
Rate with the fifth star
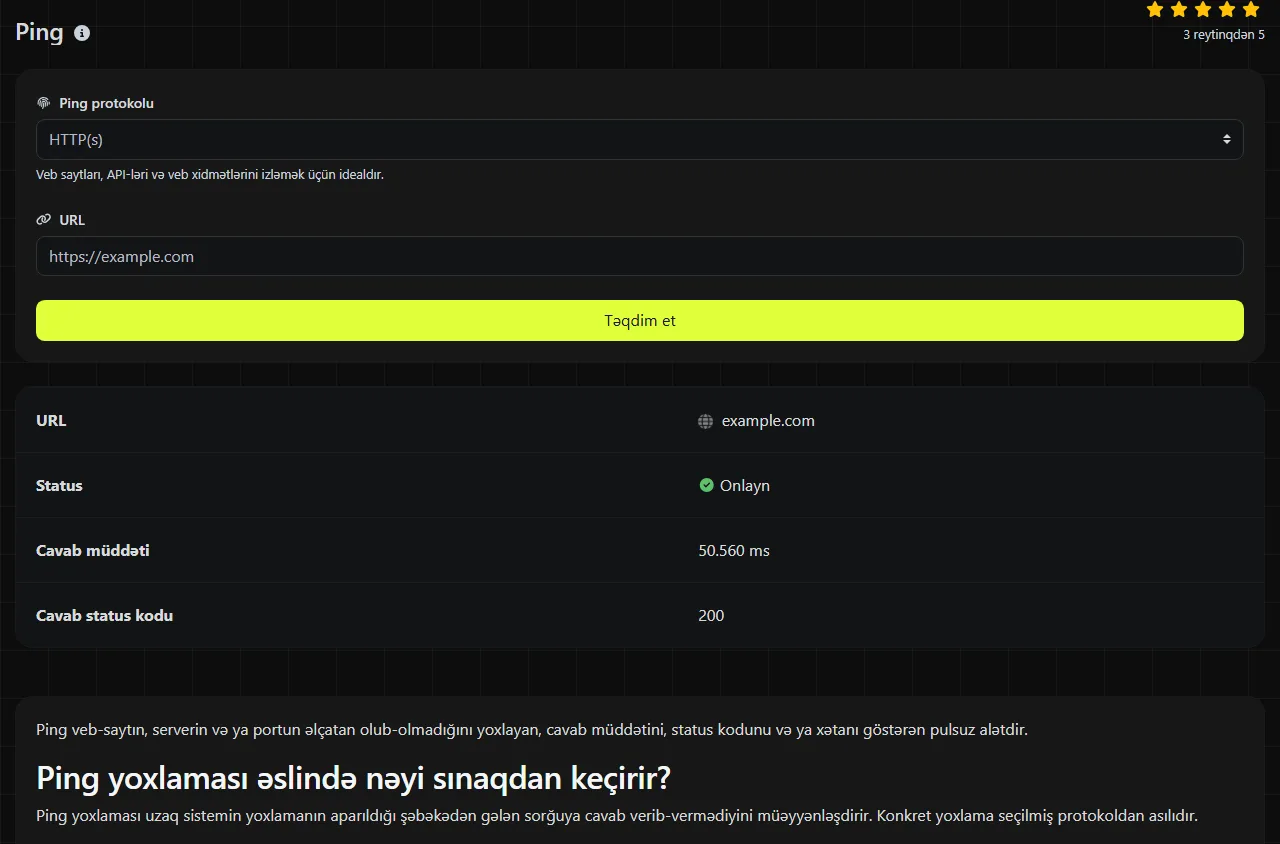coord(1251,10)
